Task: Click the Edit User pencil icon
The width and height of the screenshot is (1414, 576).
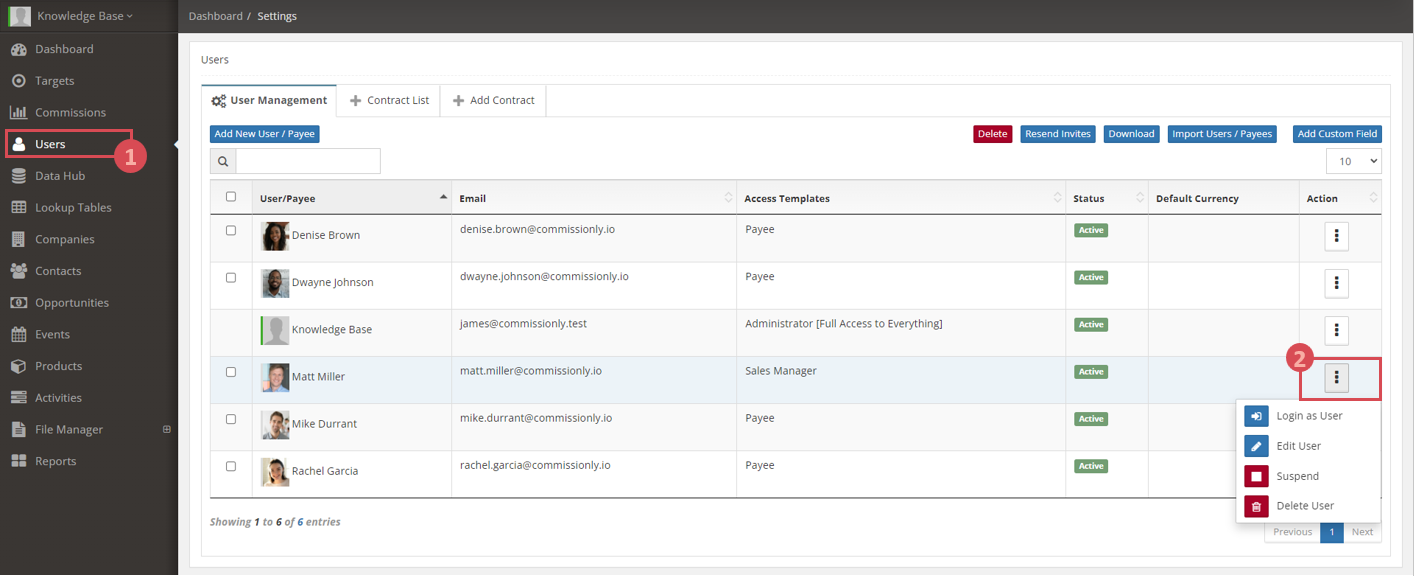Action: click(x=1256, y=446)
